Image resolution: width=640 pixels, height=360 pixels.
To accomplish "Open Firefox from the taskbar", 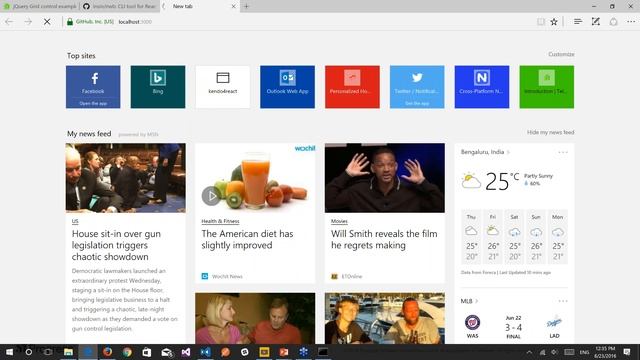I will coord(107,352).
